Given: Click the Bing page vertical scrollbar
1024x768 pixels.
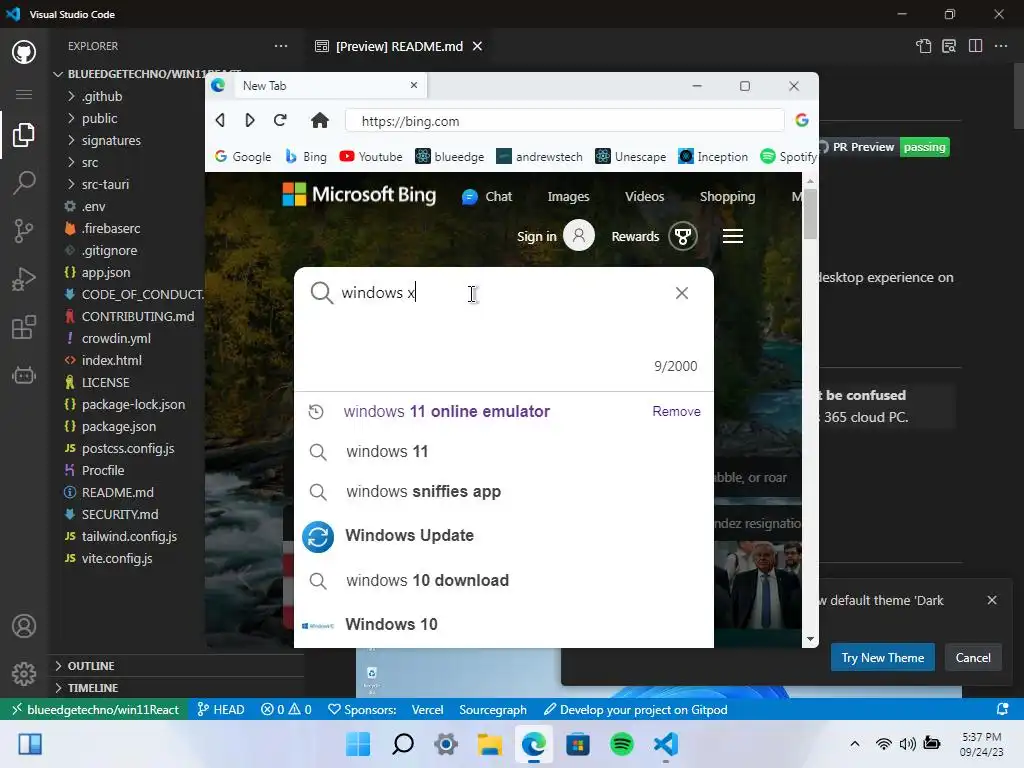Looking at the screenshot, I should pyautogui.click(x=810, y=214).
